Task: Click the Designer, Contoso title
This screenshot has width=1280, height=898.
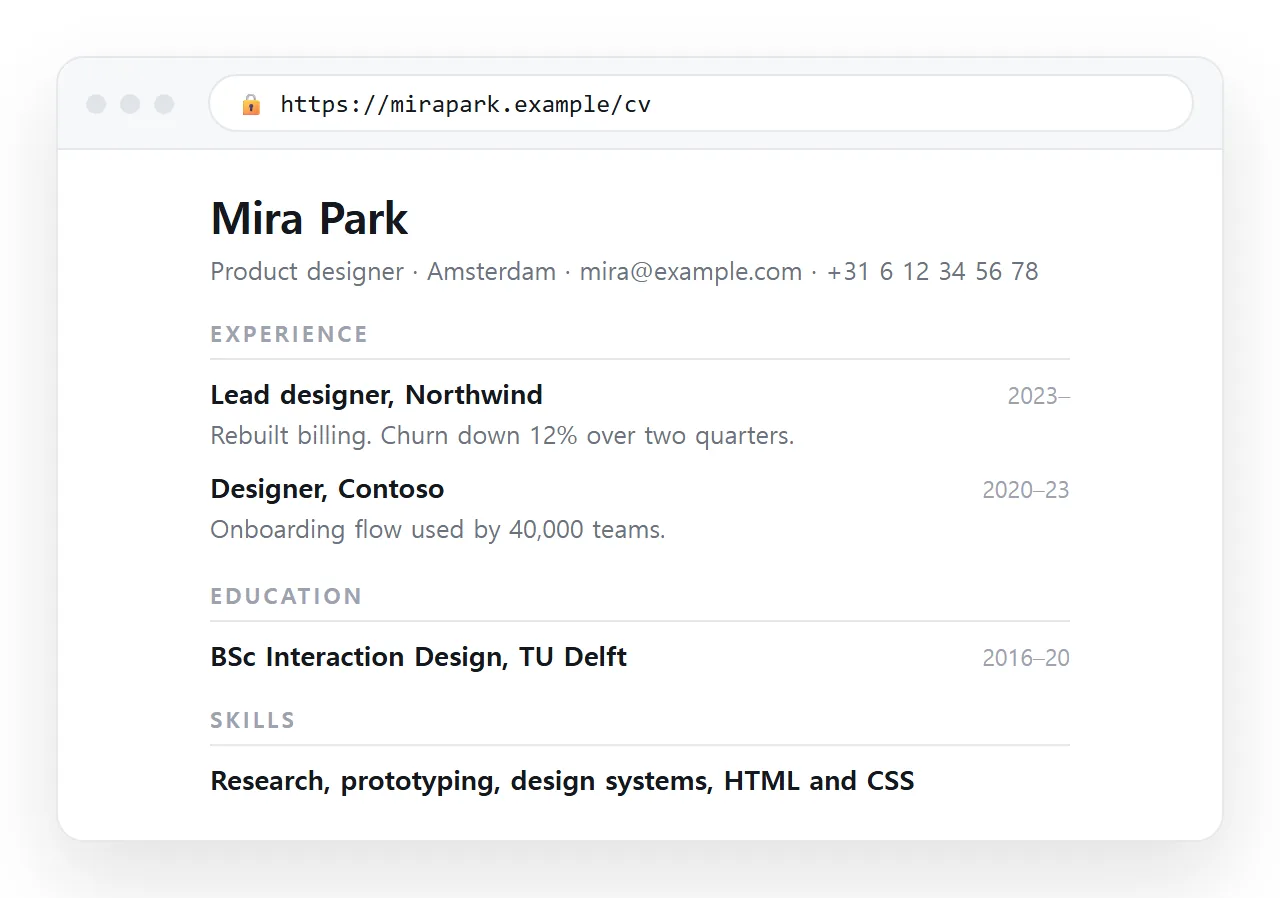Action: coord(327,489)
